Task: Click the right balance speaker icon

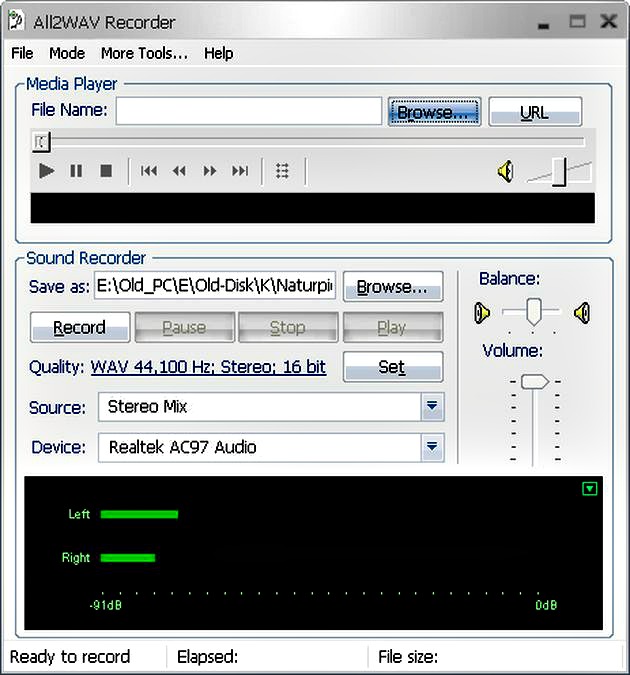Action: click(582, 313)
